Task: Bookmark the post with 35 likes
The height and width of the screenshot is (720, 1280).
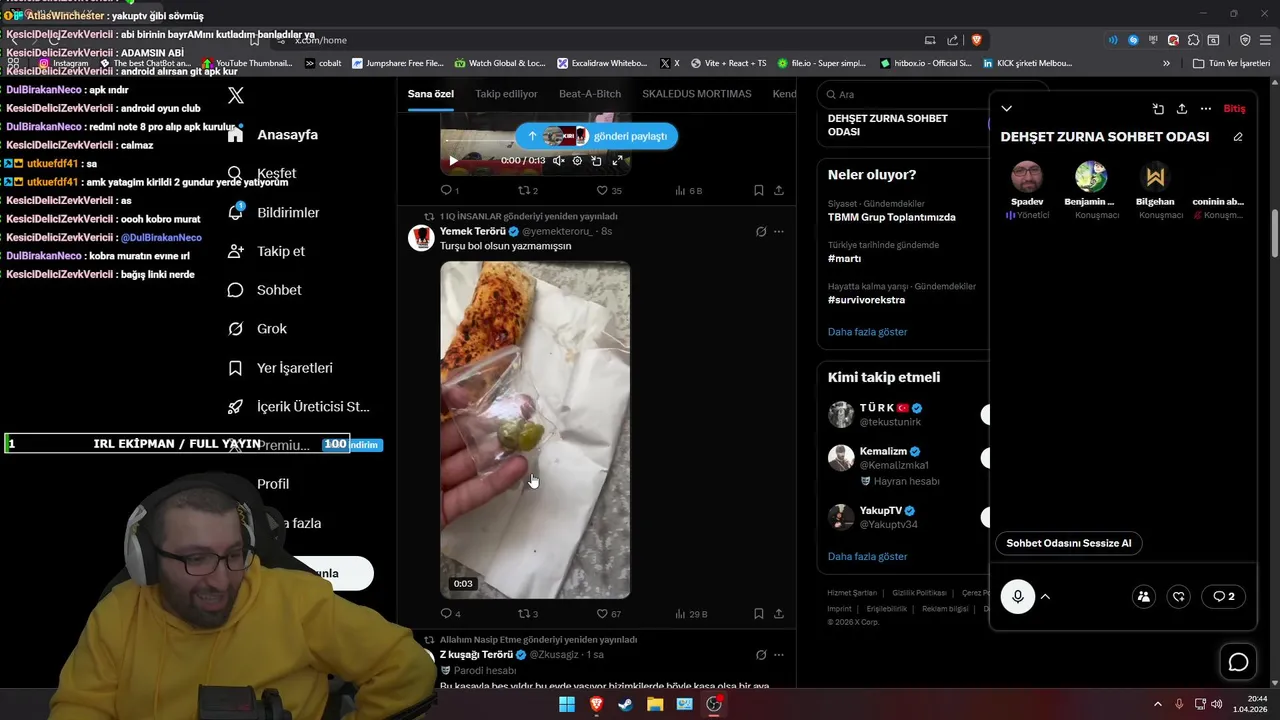Action: pos(759,190)
